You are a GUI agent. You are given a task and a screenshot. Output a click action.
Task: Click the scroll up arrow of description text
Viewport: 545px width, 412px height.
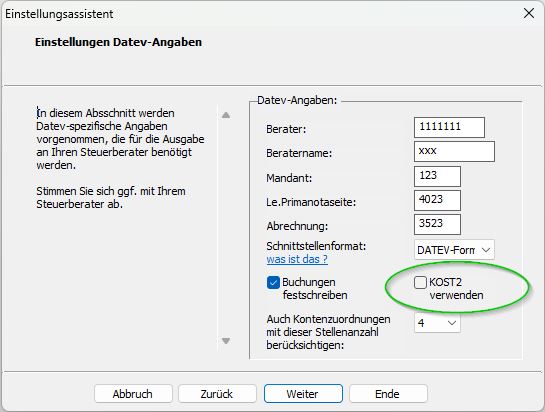coord(226,115)
